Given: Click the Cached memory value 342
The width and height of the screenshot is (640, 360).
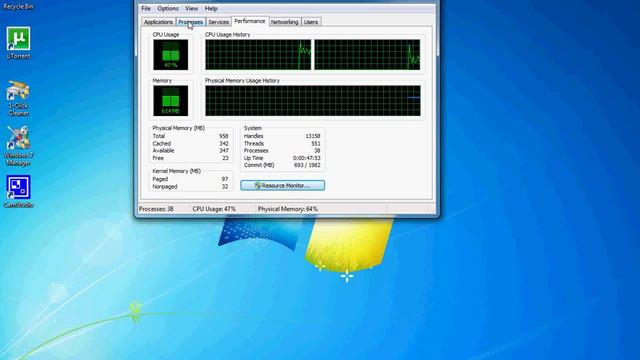Looking at the screenshot, I should point(224,143).
